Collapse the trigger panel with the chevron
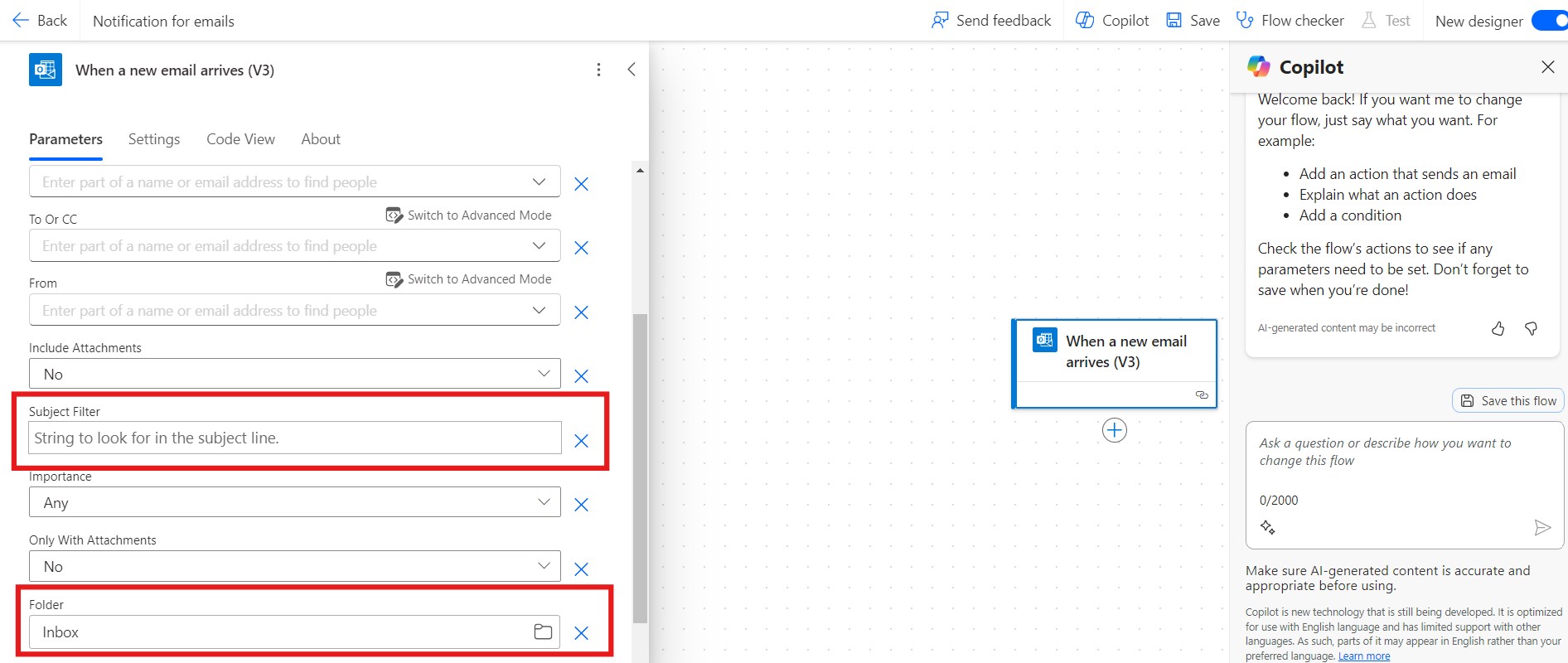 632,70
